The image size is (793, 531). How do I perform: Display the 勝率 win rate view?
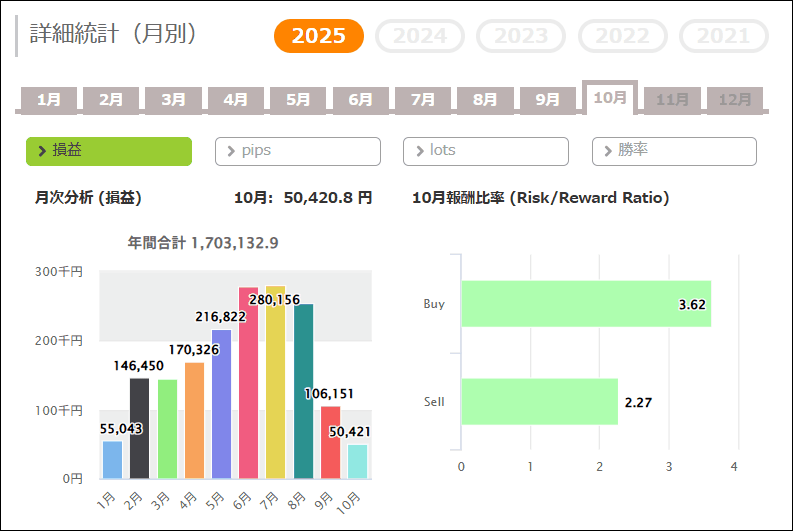[674, 151]
